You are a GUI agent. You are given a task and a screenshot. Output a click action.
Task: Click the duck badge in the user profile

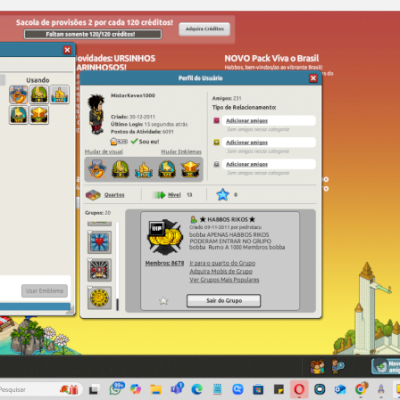[x=97, y=169]
